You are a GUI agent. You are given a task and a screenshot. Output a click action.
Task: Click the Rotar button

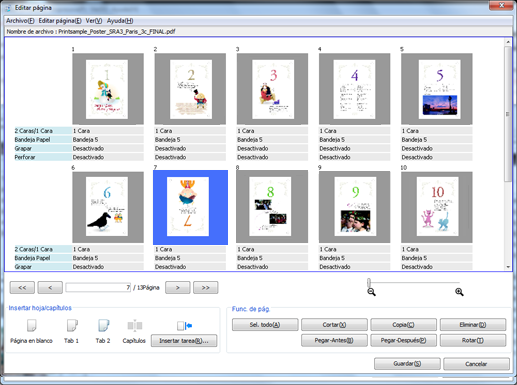coord(473,340)
